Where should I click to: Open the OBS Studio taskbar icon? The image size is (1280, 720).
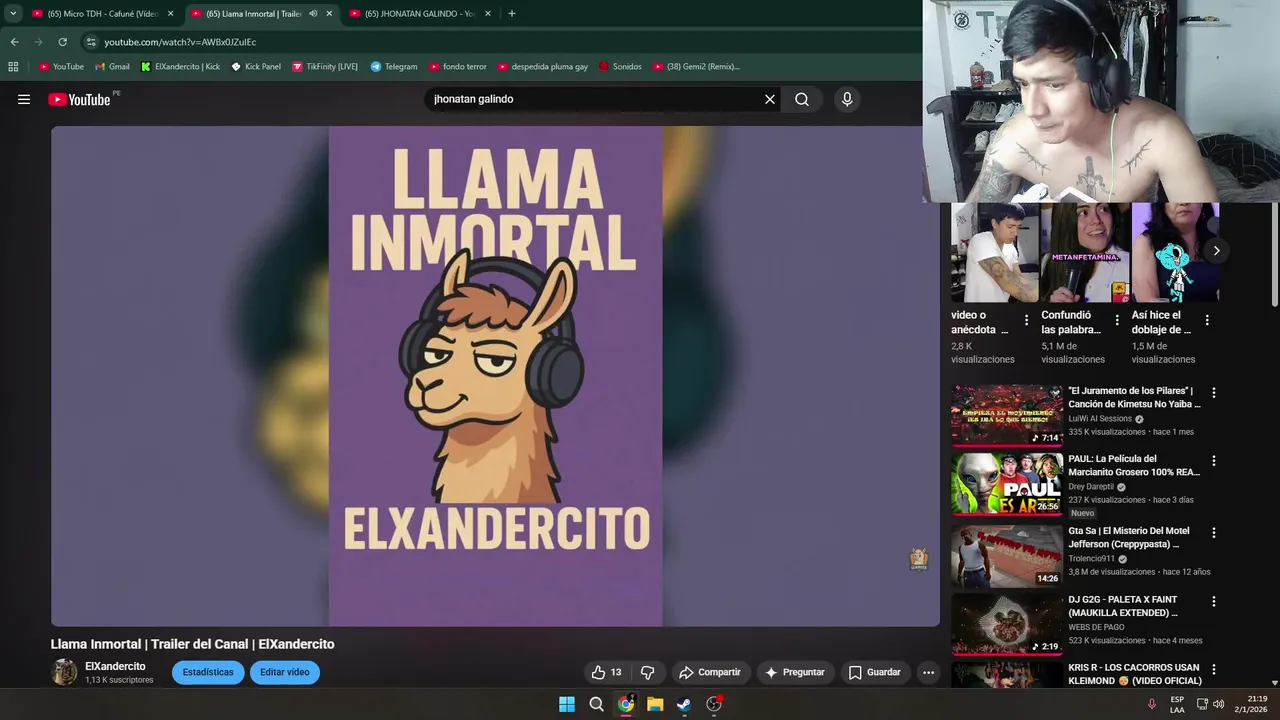(714, 704)
